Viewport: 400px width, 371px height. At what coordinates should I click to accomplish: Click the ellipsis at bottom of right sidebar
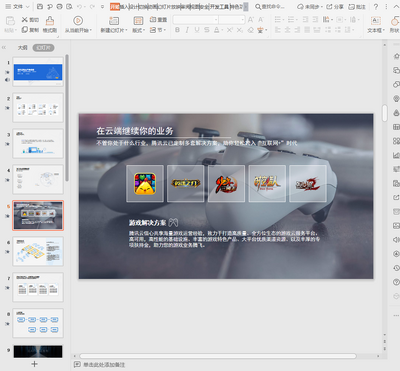[x=396, y=315]
